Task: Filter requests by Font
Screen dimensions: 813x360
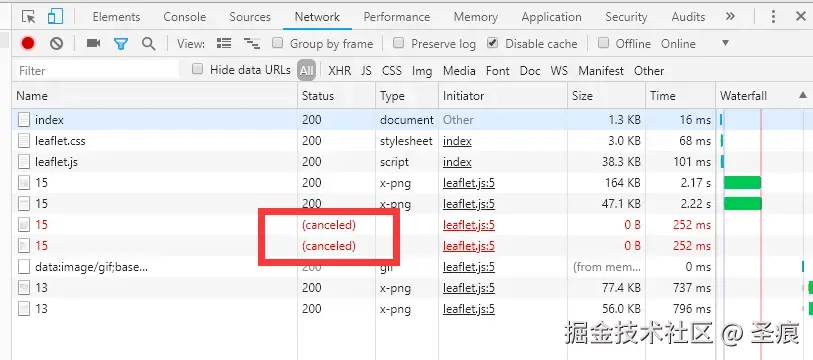Action: coord(498,71)
